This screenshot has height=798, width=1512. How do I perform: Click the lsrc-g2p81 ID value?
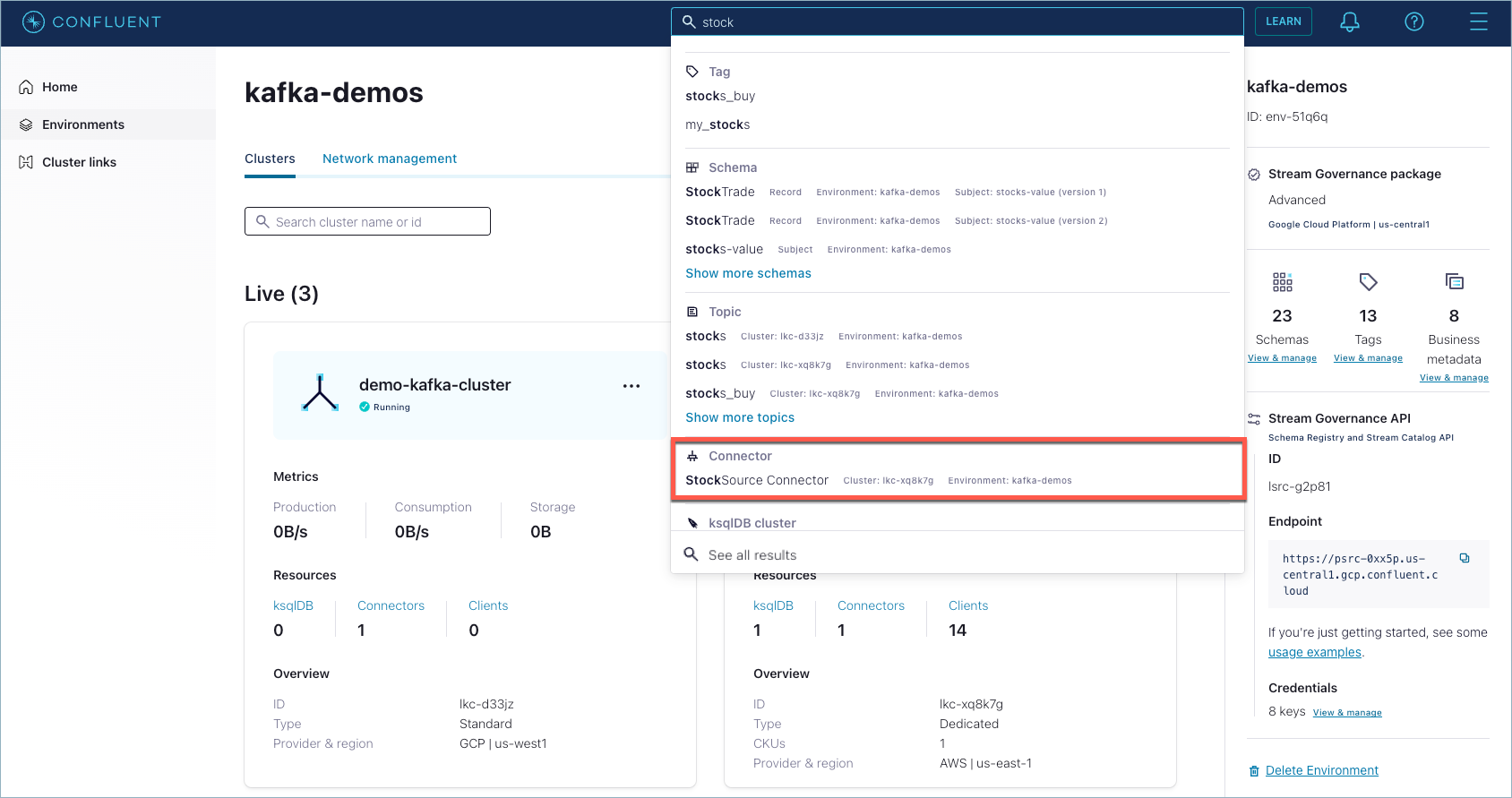1300,486
